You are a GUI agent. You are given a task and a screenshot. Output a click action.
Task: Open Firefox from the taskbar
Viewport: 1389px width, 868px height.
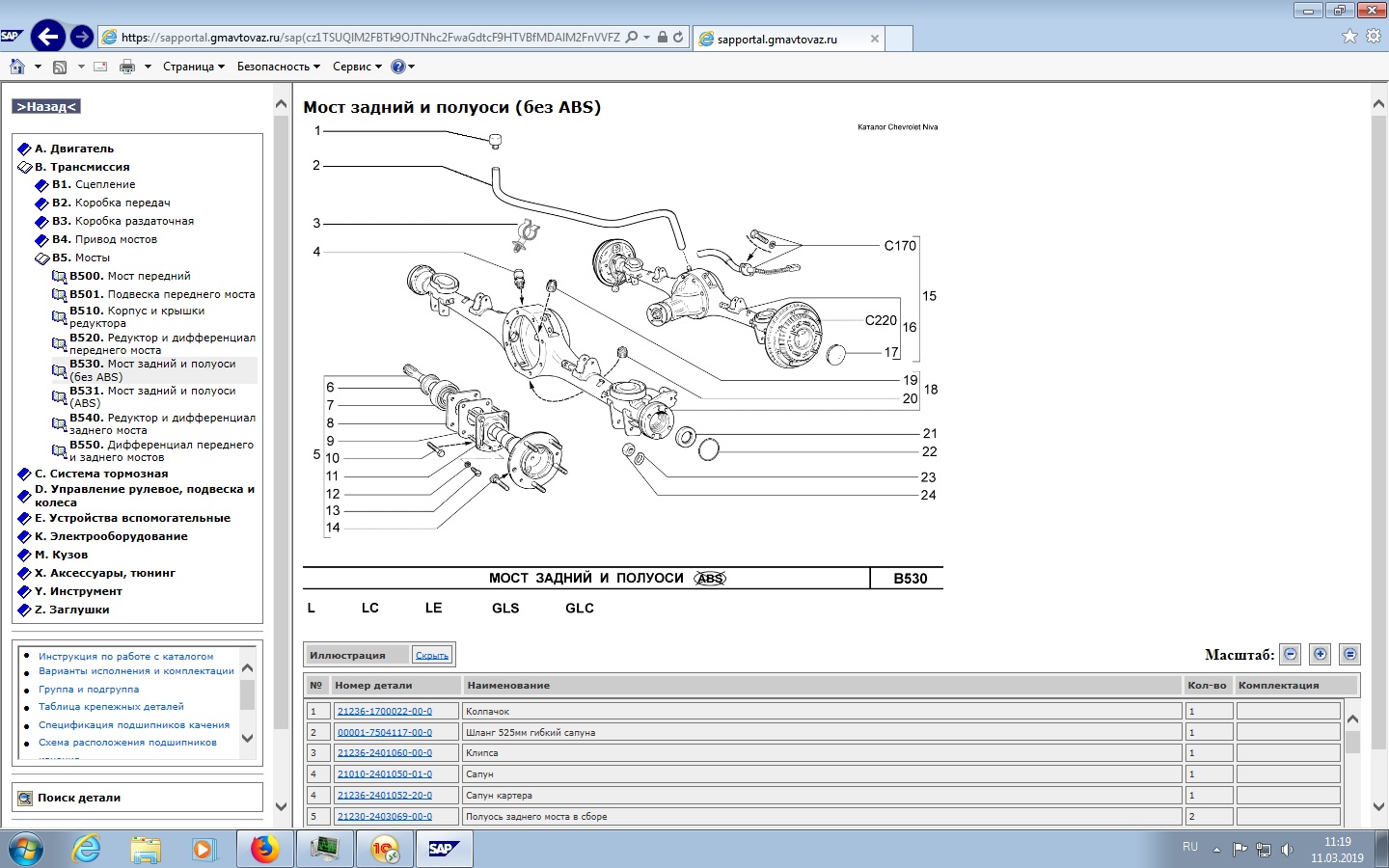click(x=264, y=849)
